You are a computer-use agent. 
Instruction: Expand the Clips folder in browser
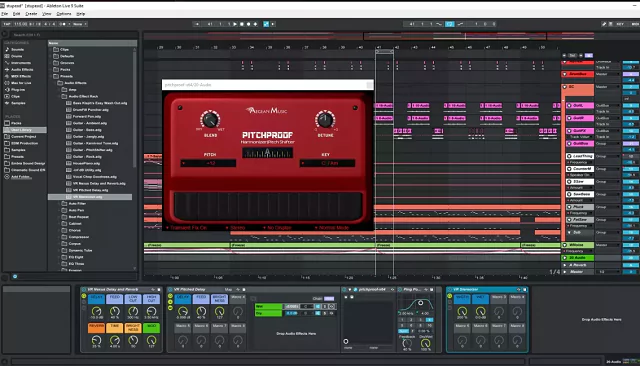[51, 49]
